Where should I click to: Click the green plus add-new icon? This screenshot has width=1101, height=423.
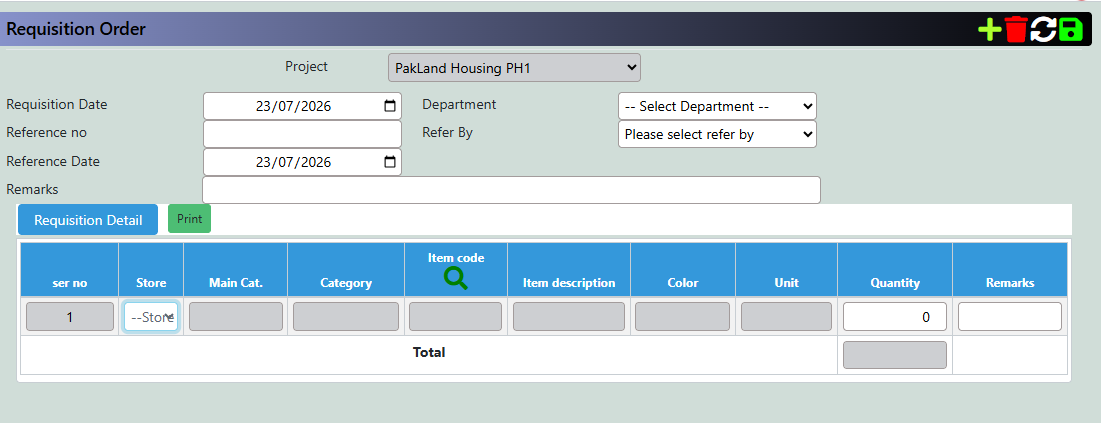pos(989,30)
